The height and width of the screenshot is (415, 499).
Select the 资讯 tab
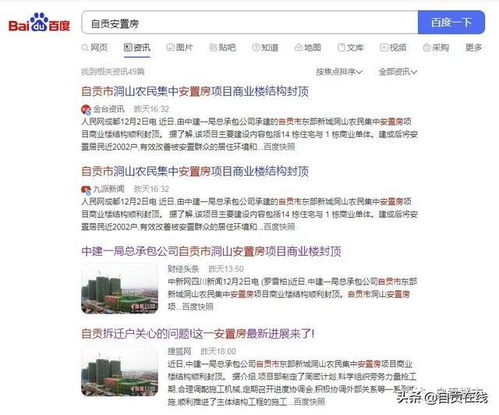[x=137, y=48]
